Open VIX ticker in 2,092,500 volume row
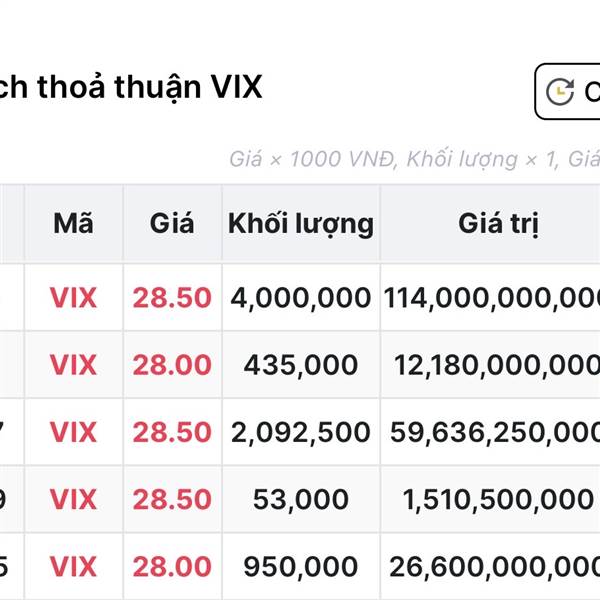 pos(73,432)
